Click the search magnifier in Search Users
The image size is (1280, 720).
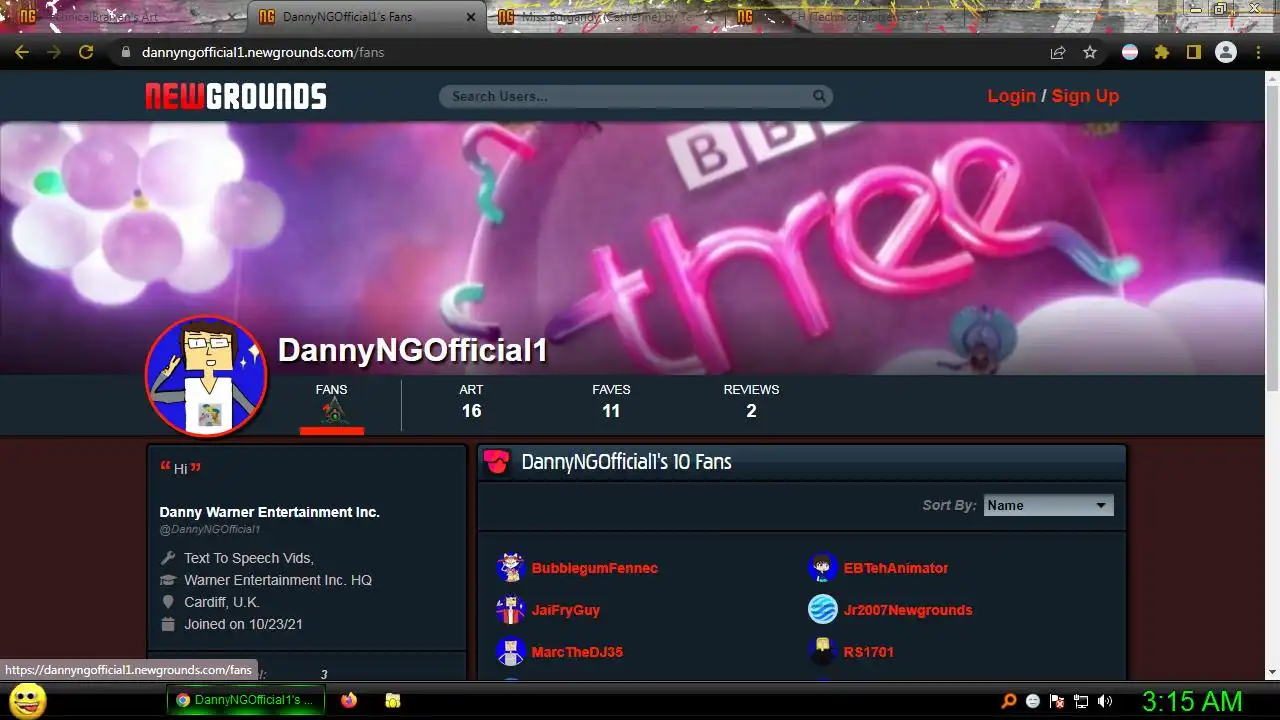pyautogui.click(x=819, y=96)
